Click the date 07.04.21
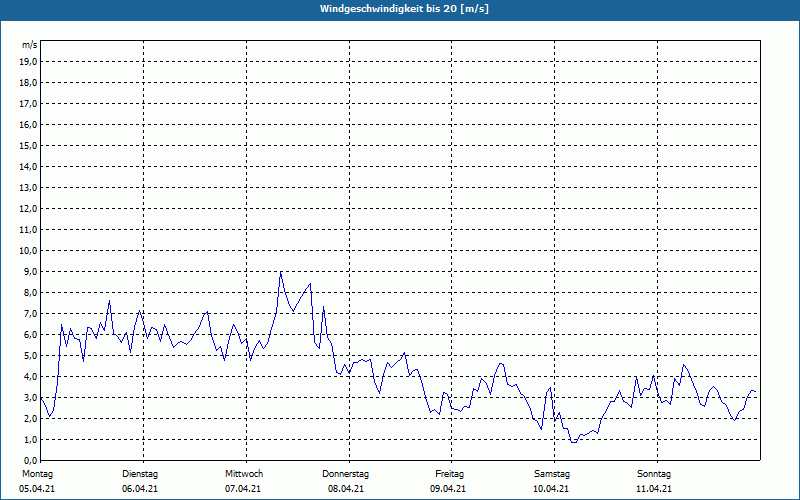800x500 pixels. pos(243,489)
